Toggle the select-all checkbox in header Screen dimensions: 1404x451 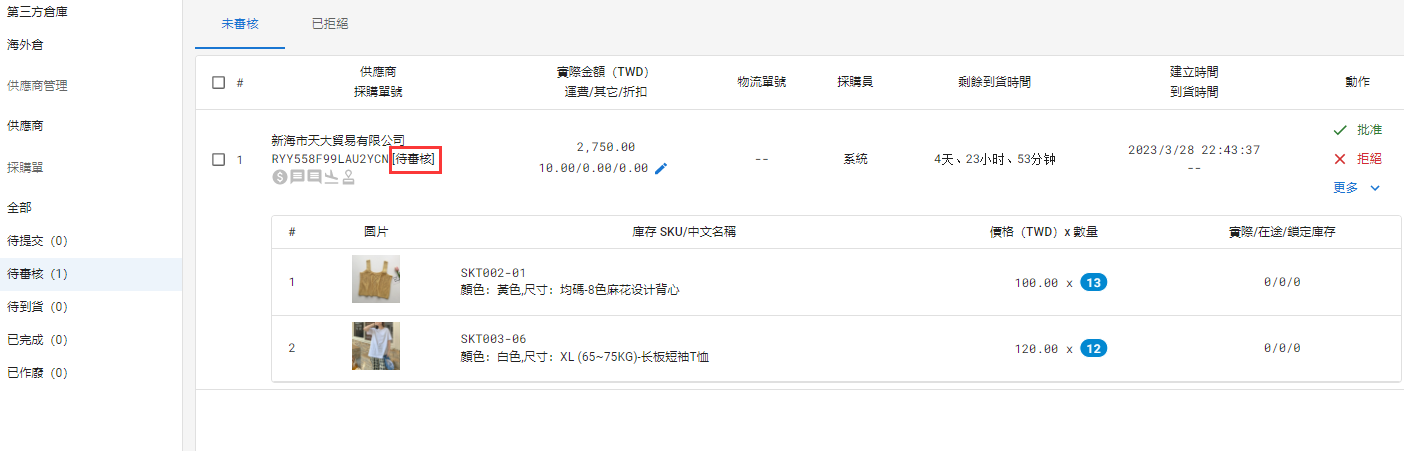click(219, 83)
